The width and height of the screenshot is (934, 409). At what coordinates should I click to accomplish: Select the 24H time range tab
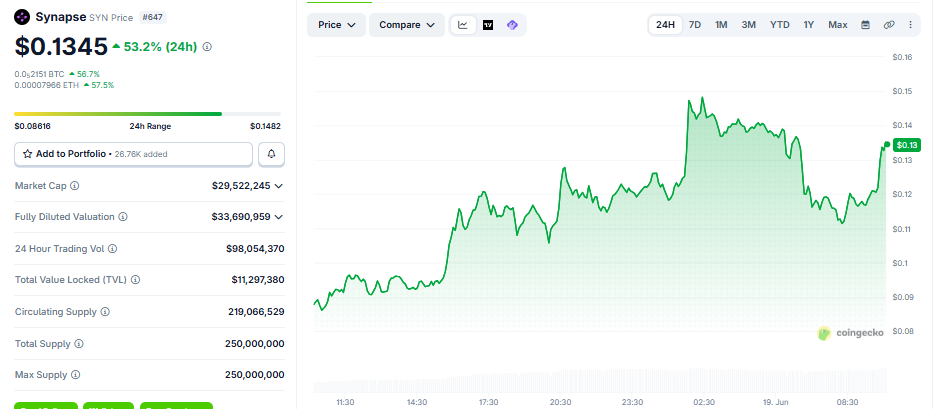click(665, 25)
